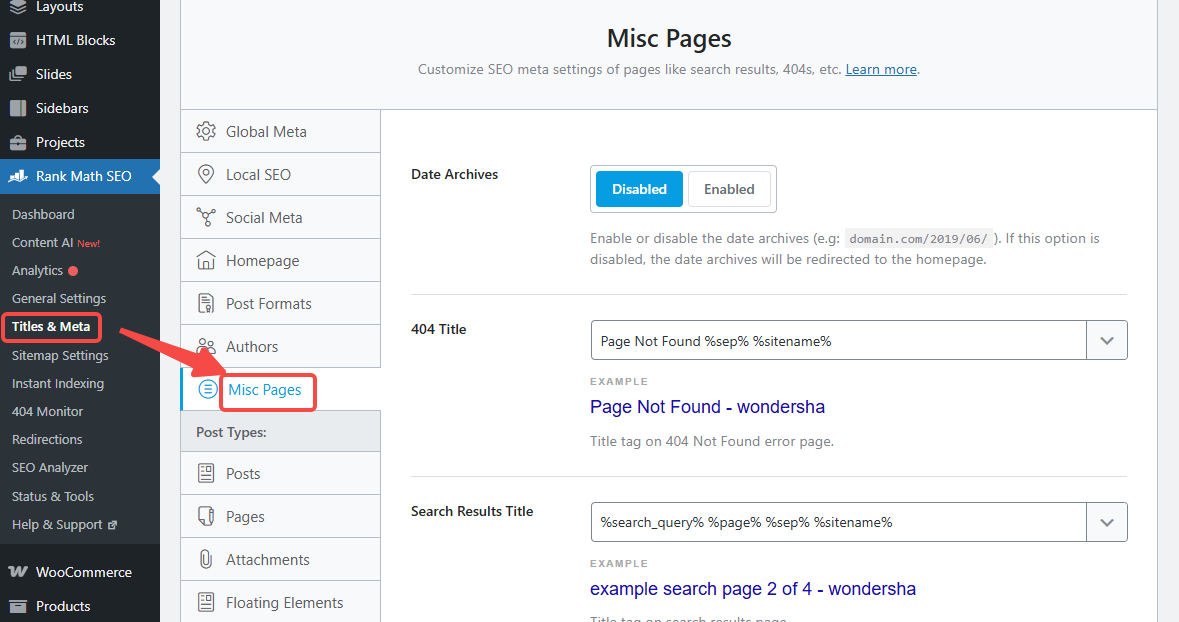Click the Social Meta share icon
This screenshot has height=622, width=1179.
click(206, 218)
